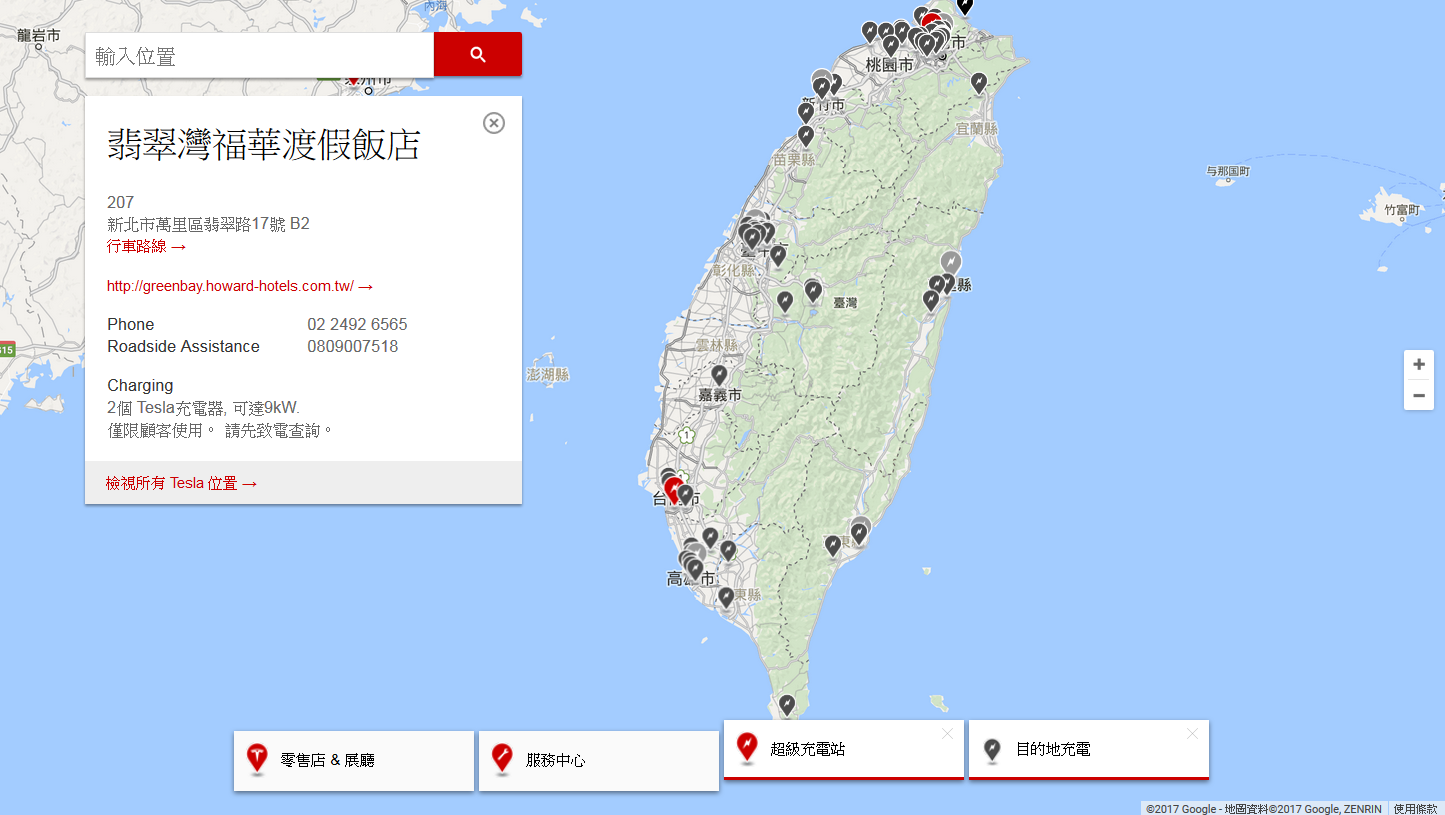Select the charger pin left of 臺灣 label
The width and height of the screenshot is (1445, 815).
[x=813, y=291]
